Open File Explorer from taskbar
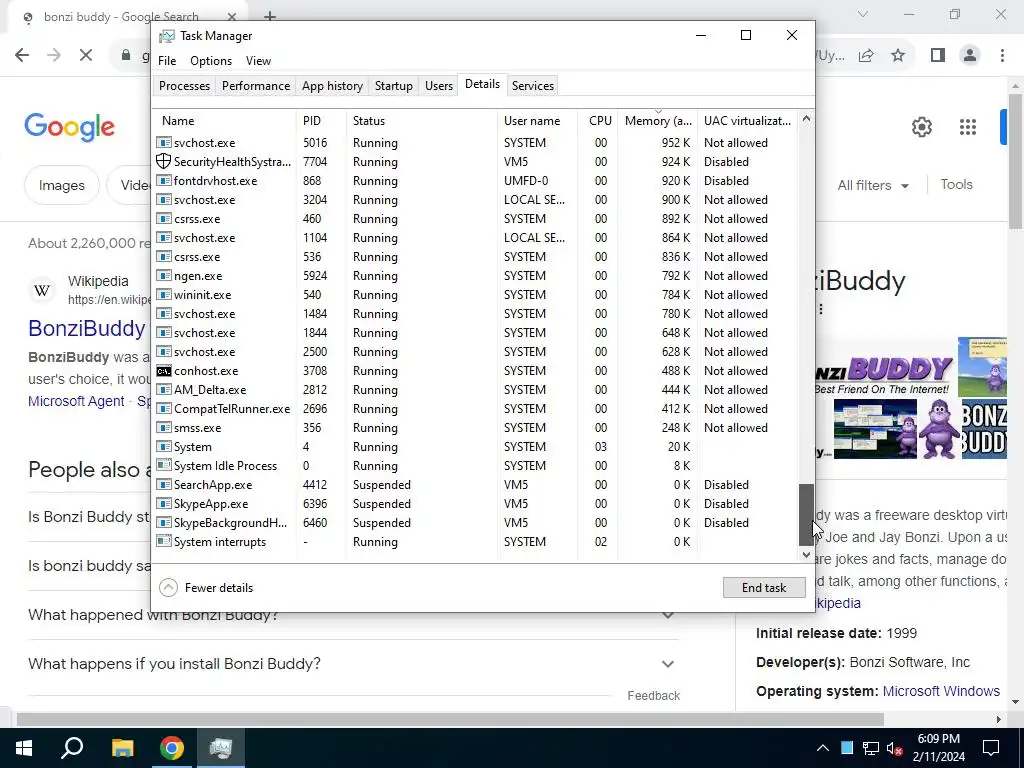1024x768 pixels. [x=122, y=748]
